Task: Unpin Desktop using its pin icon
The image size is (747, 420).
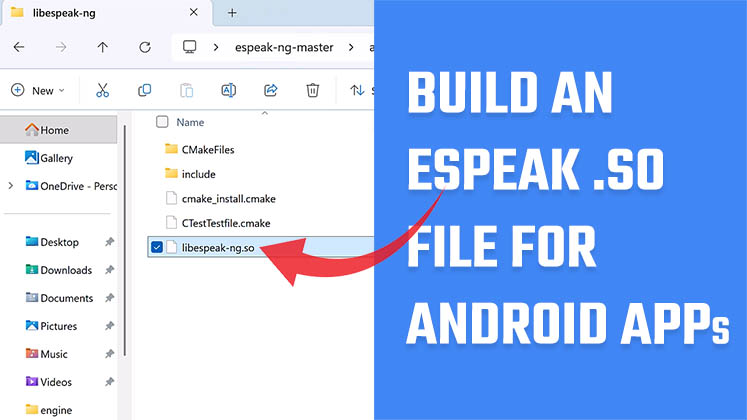Action: [110, 242]
